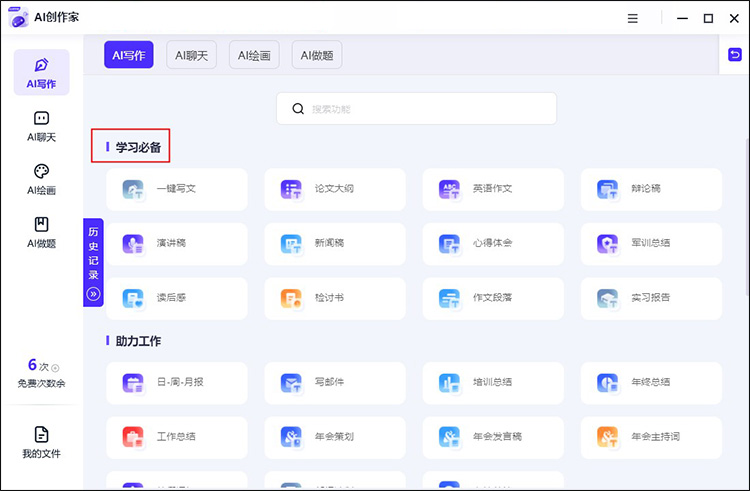
Task: Open AI做题 in the left sidebar
Action: click(41, 232)
